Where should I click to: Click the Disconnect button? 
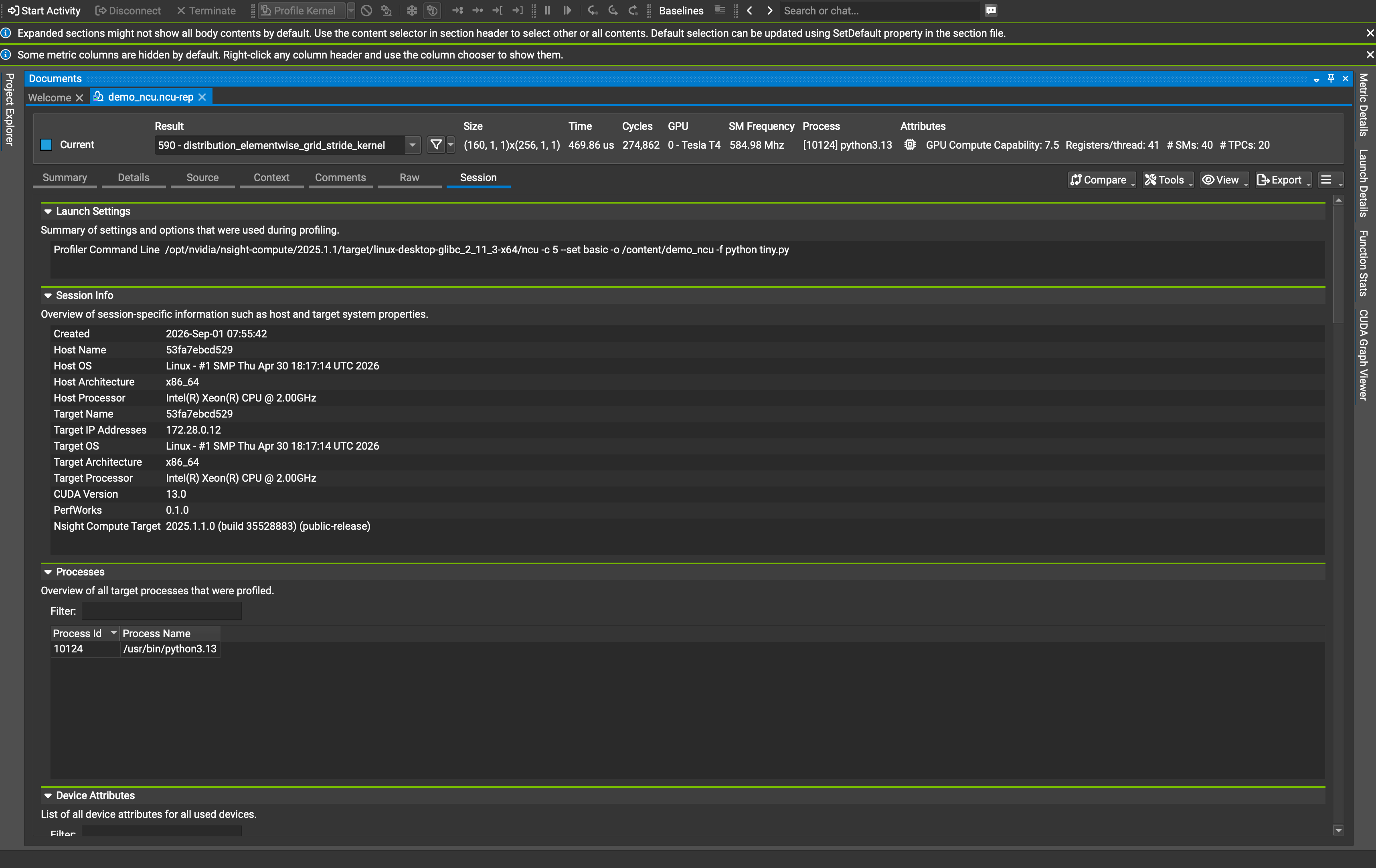pyautogui.click(x=128, y=10)
